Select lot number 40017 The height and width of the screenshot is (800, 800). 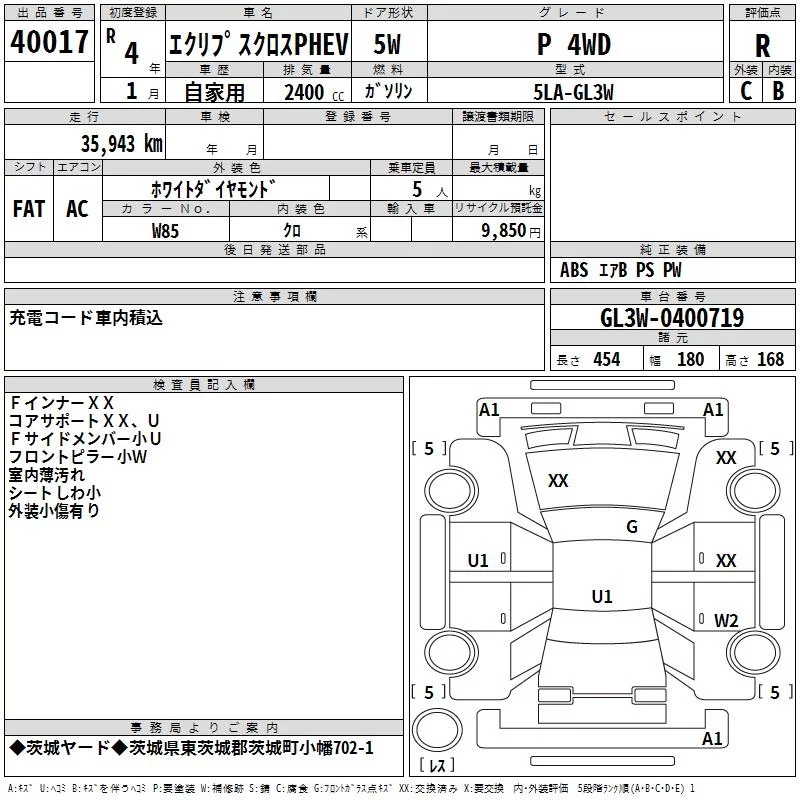pyautogui.click(x=49, y=42)
